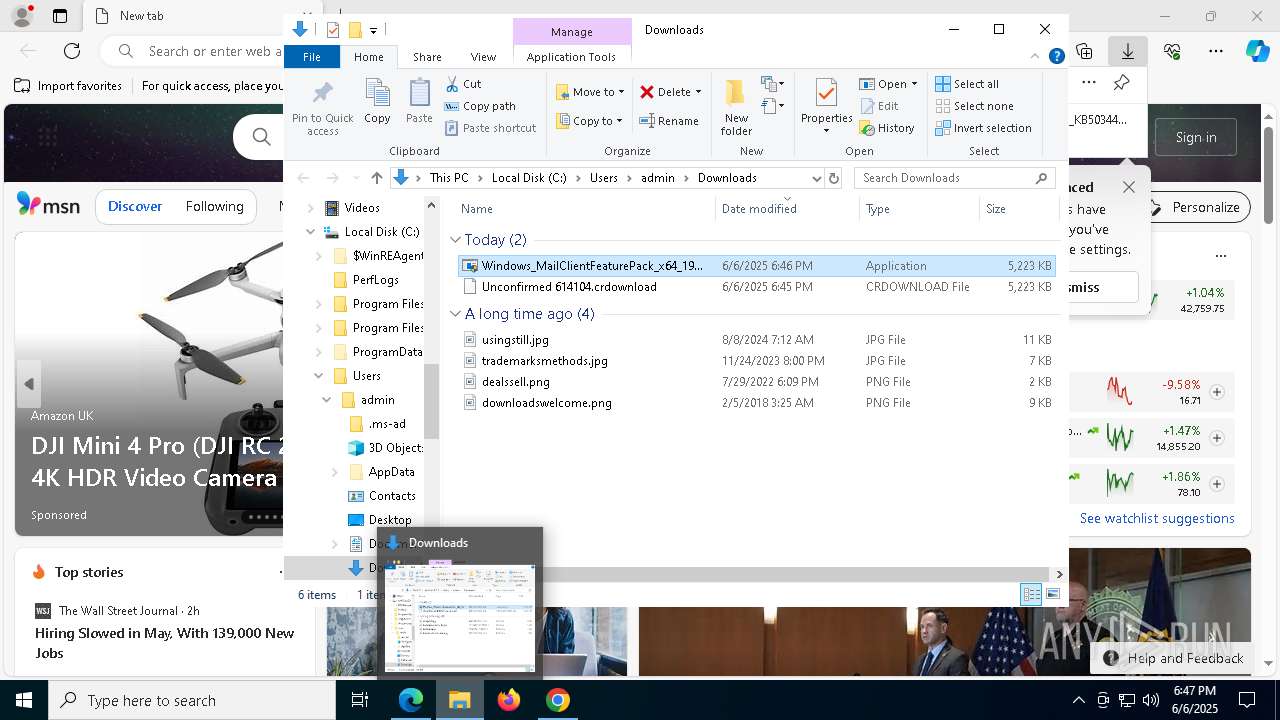Open Chrome from the taskbar
The width and height of the screenshot is (1280, 720).
click(557, 700)
